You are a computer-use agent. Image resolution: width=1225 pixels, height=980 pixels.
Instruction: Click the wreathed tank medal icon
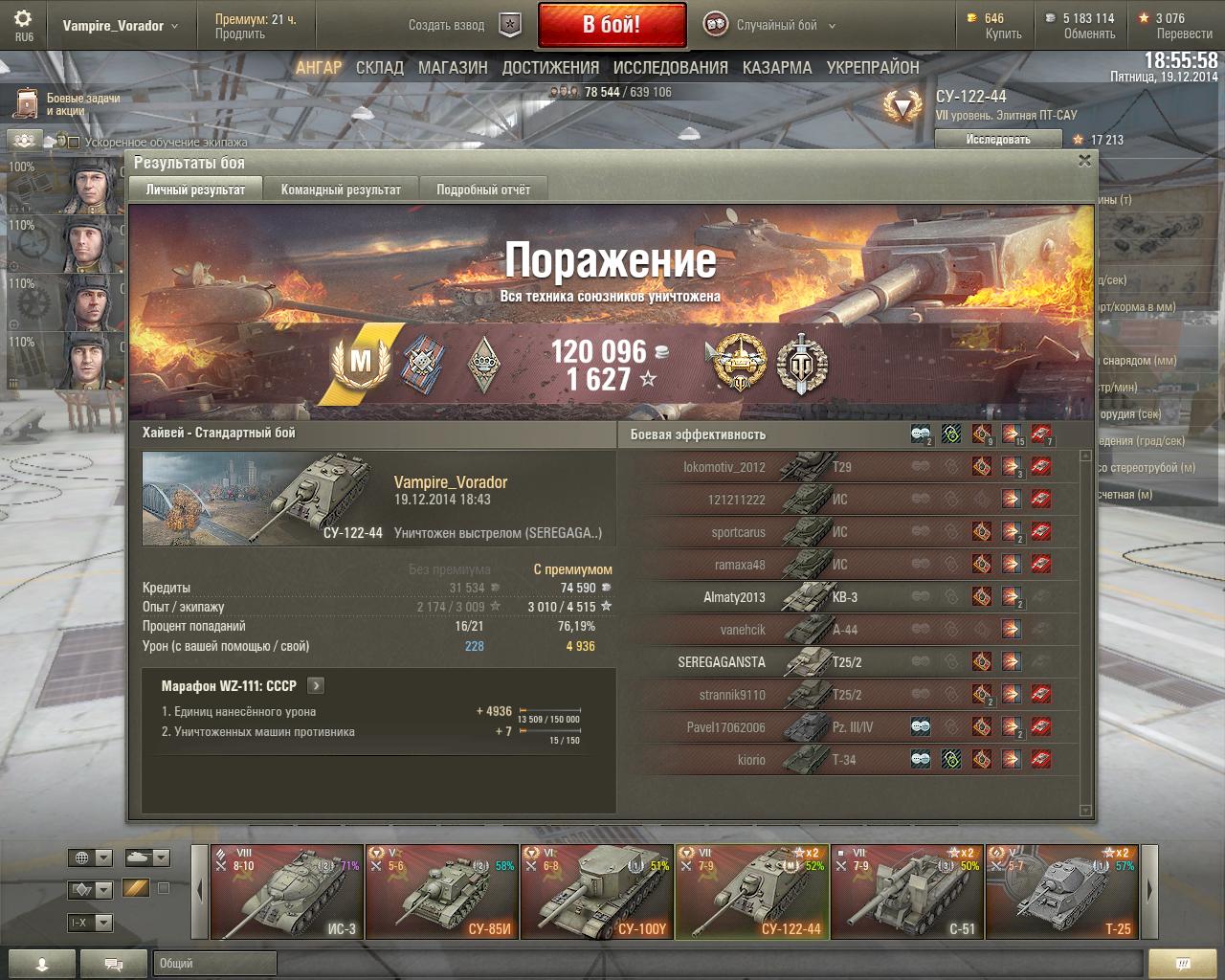click(740, 364)
